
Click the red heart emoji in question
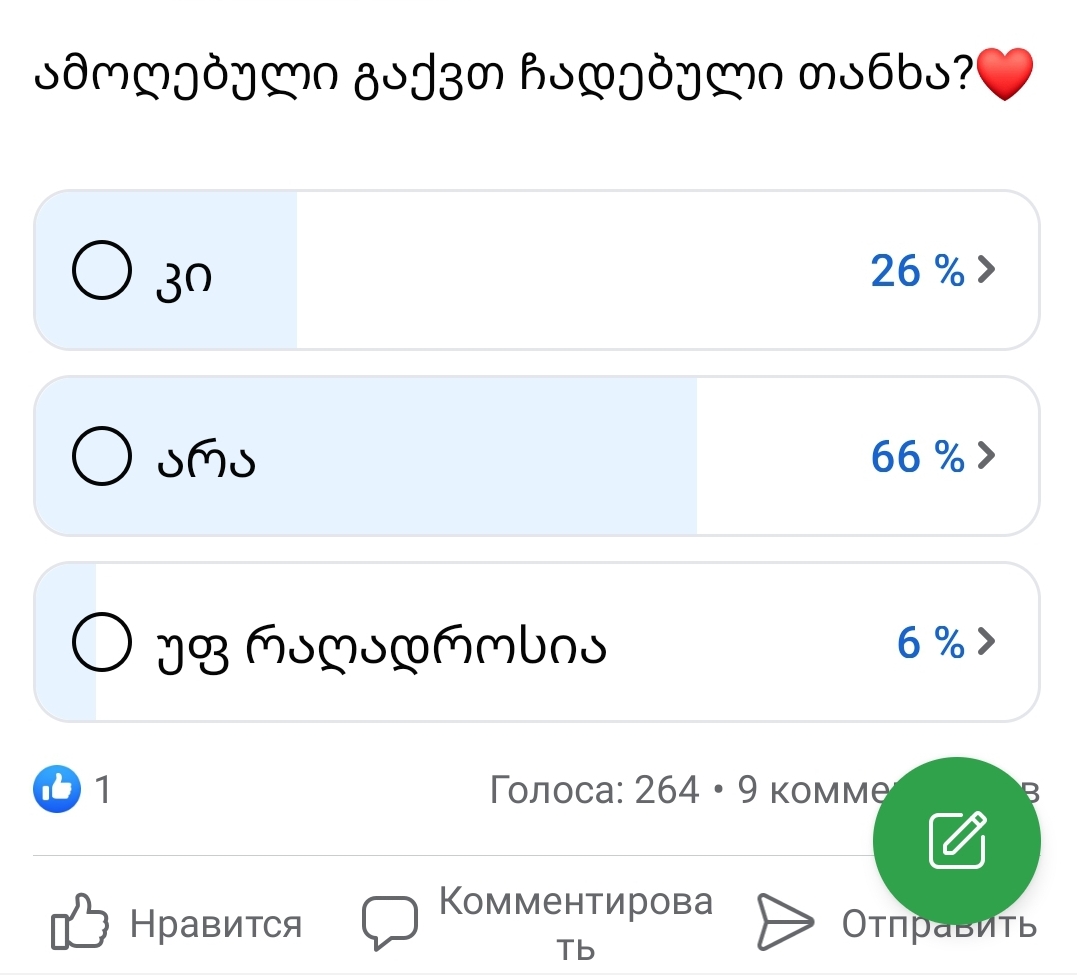[1003, 77]
